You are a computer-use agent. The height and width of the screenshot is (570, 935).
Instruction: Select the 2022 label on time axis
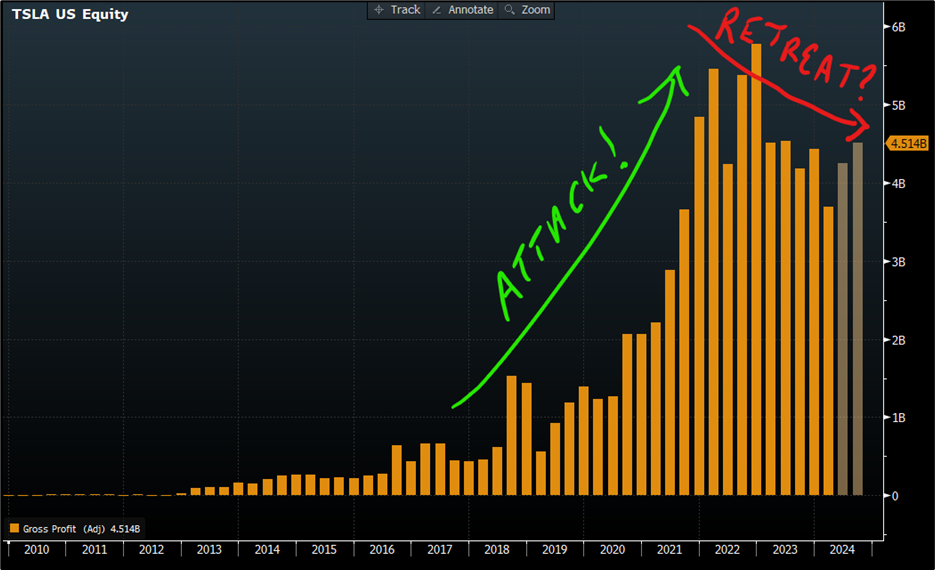point(727,550)
